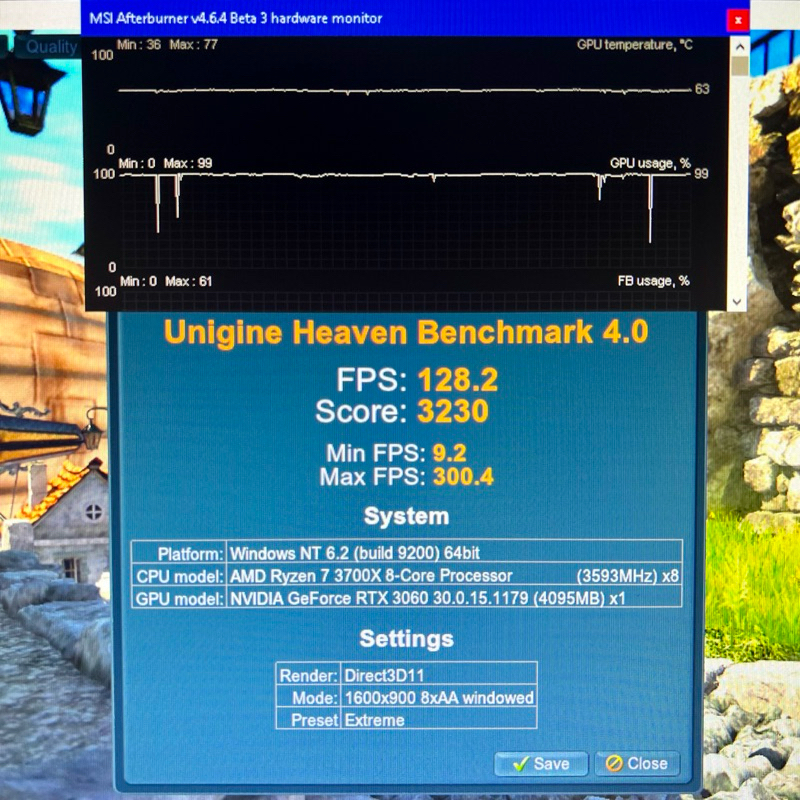Click the FB usage graph label
800x800 pixels.
coord(653,281)
